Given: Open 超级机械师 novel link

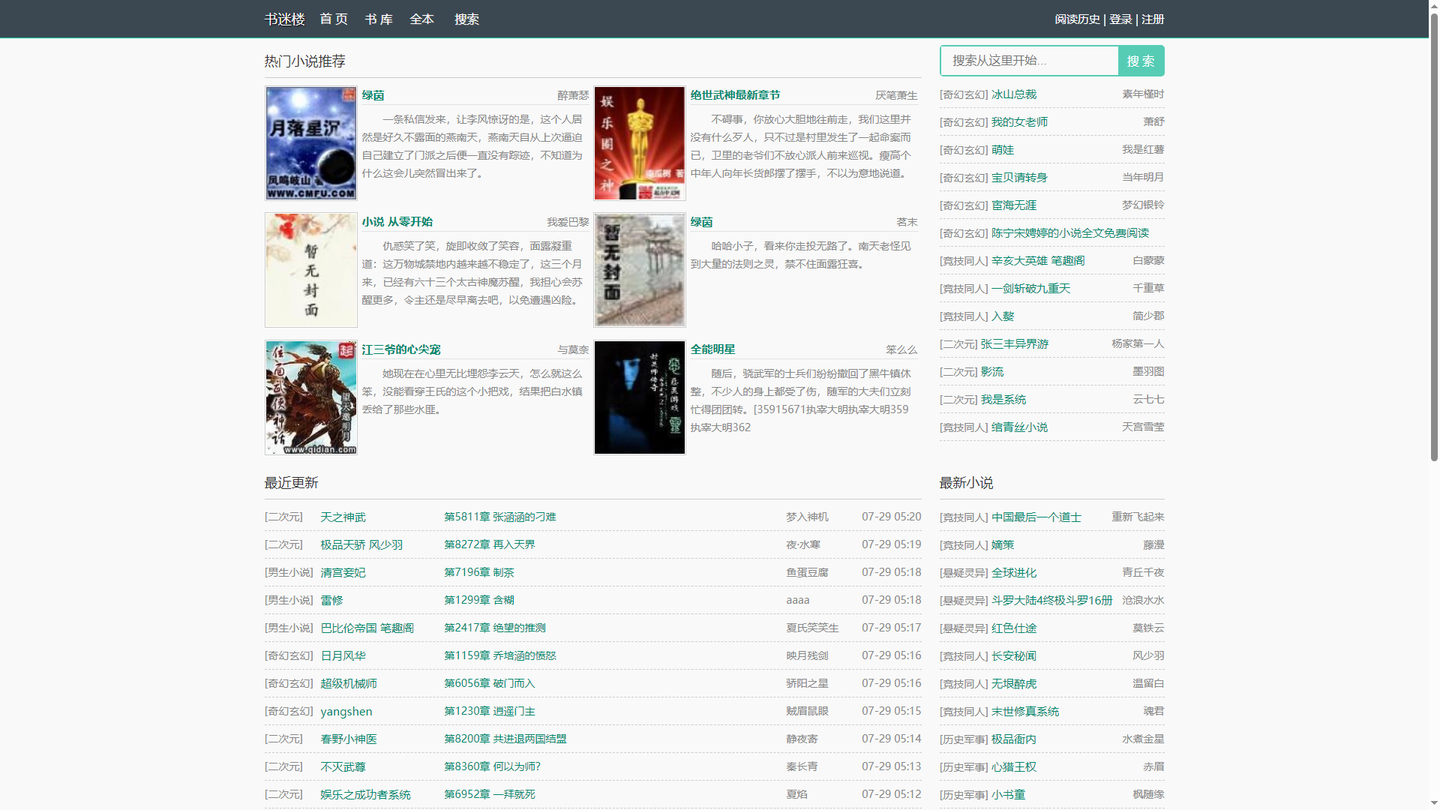Looking at the screenshot, I should coord(348,684).
